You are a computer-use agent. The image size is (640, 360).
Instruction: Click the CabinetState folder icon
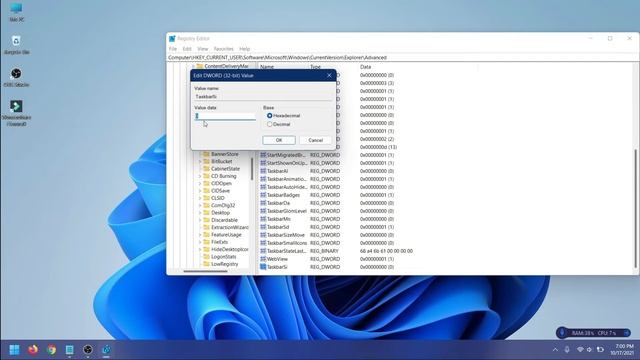pyautogui.click(x=207, y=169)
